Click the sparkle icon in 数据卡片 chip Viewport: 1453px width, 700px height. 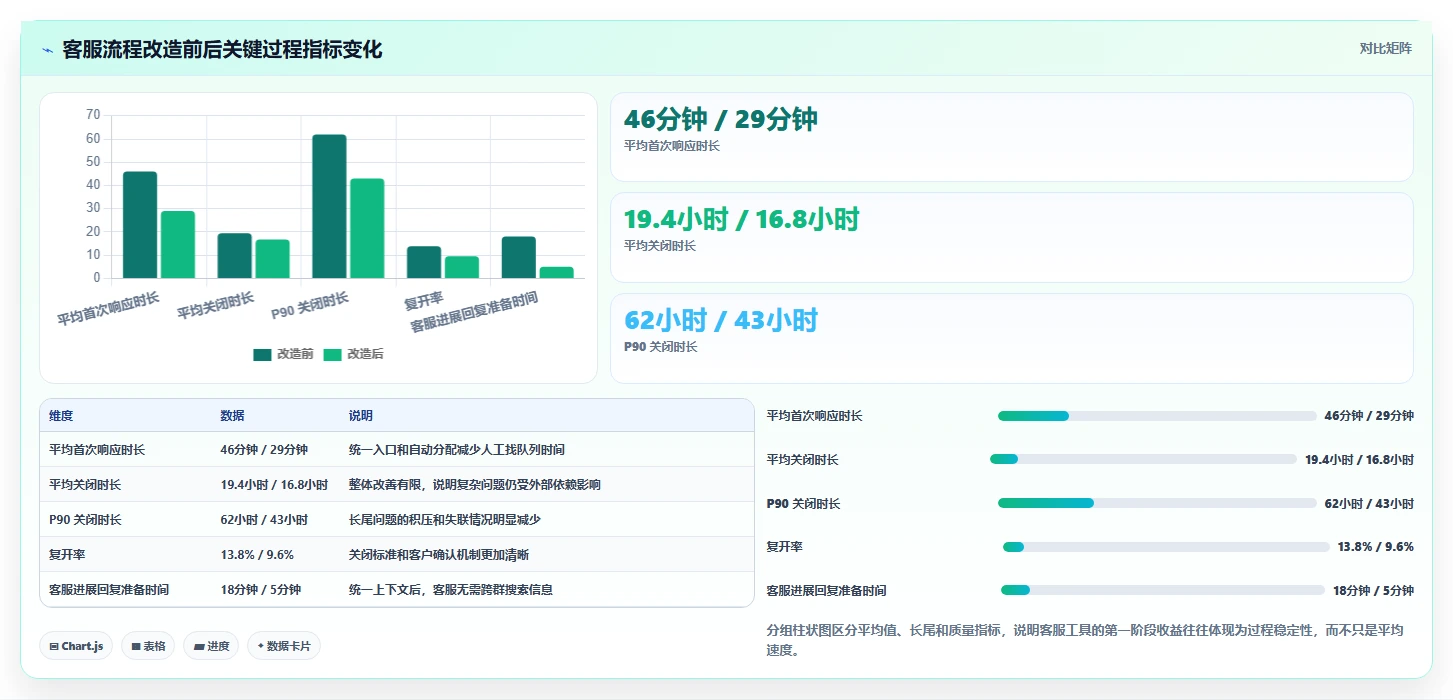point(261,647)
